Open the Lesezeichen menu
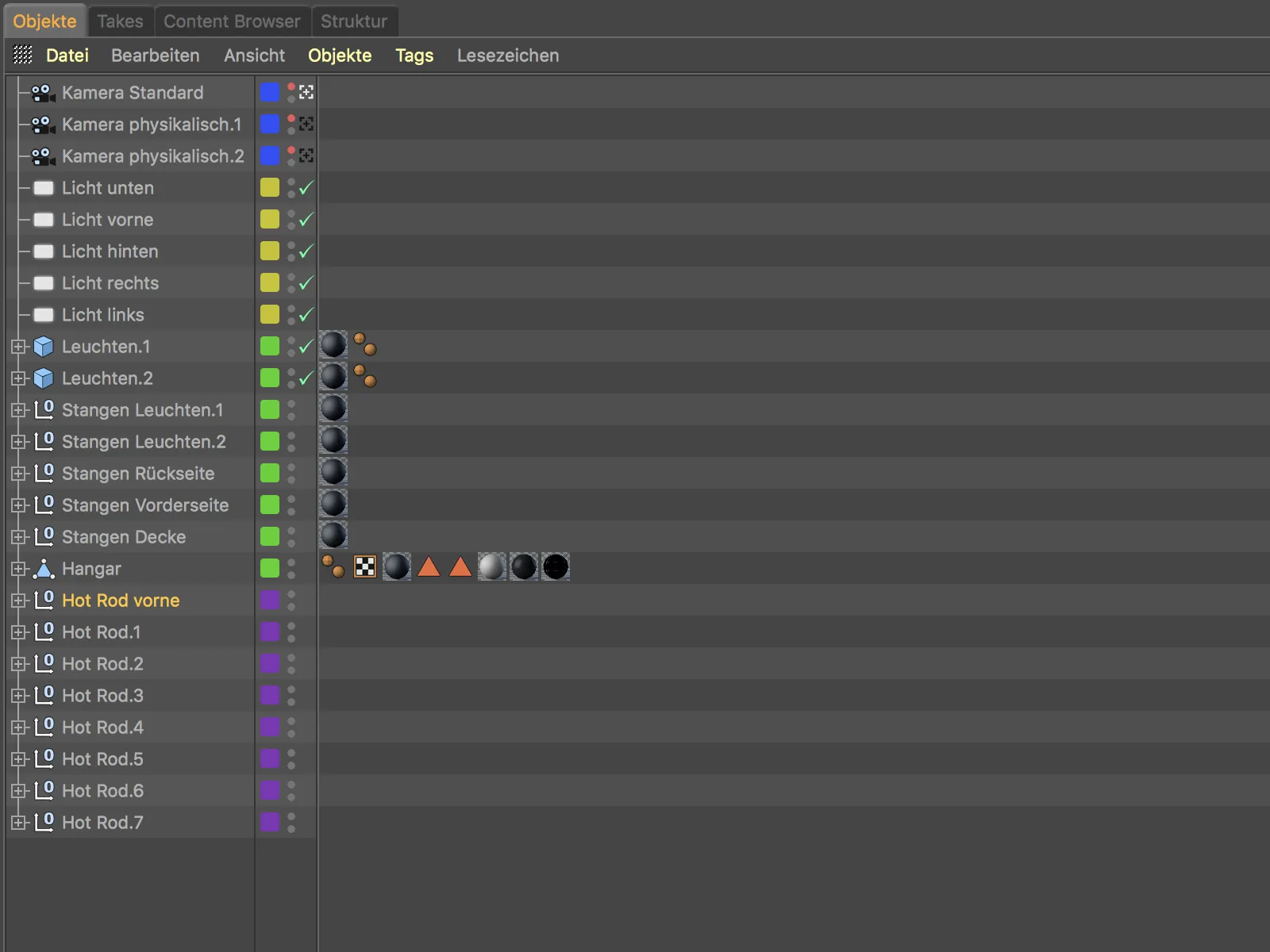The image size is (1270, 952). coord(508,56)
